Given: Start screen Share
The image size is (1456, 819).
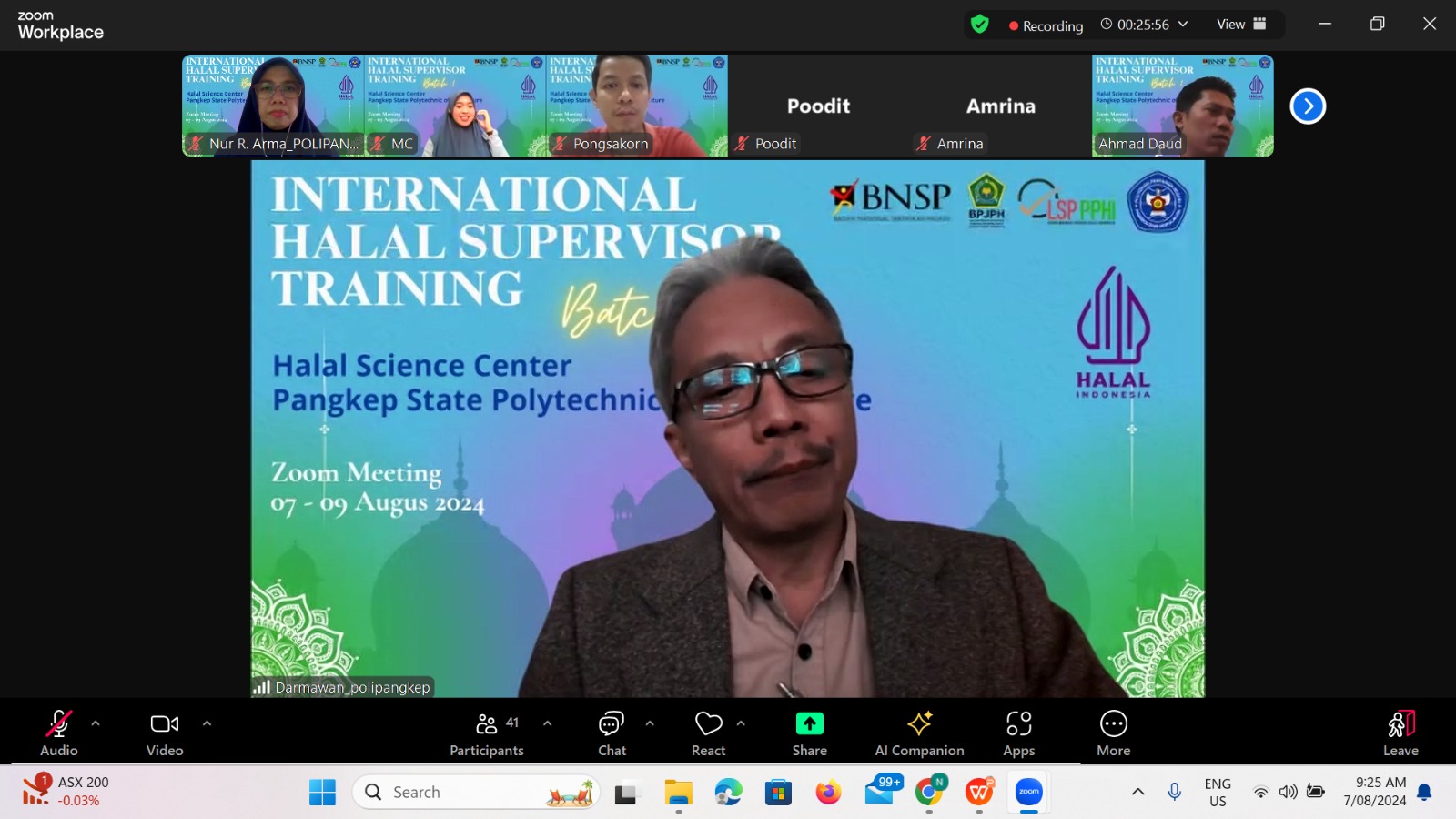Looking at the screenshot, I should coord(809,733).
